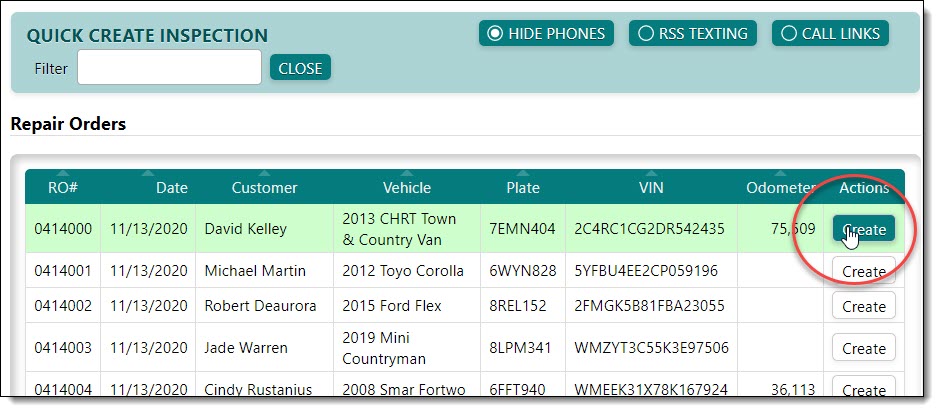
Task: Sort table by Plate column header
Action: pyautogui.click(x=523, y=187)
